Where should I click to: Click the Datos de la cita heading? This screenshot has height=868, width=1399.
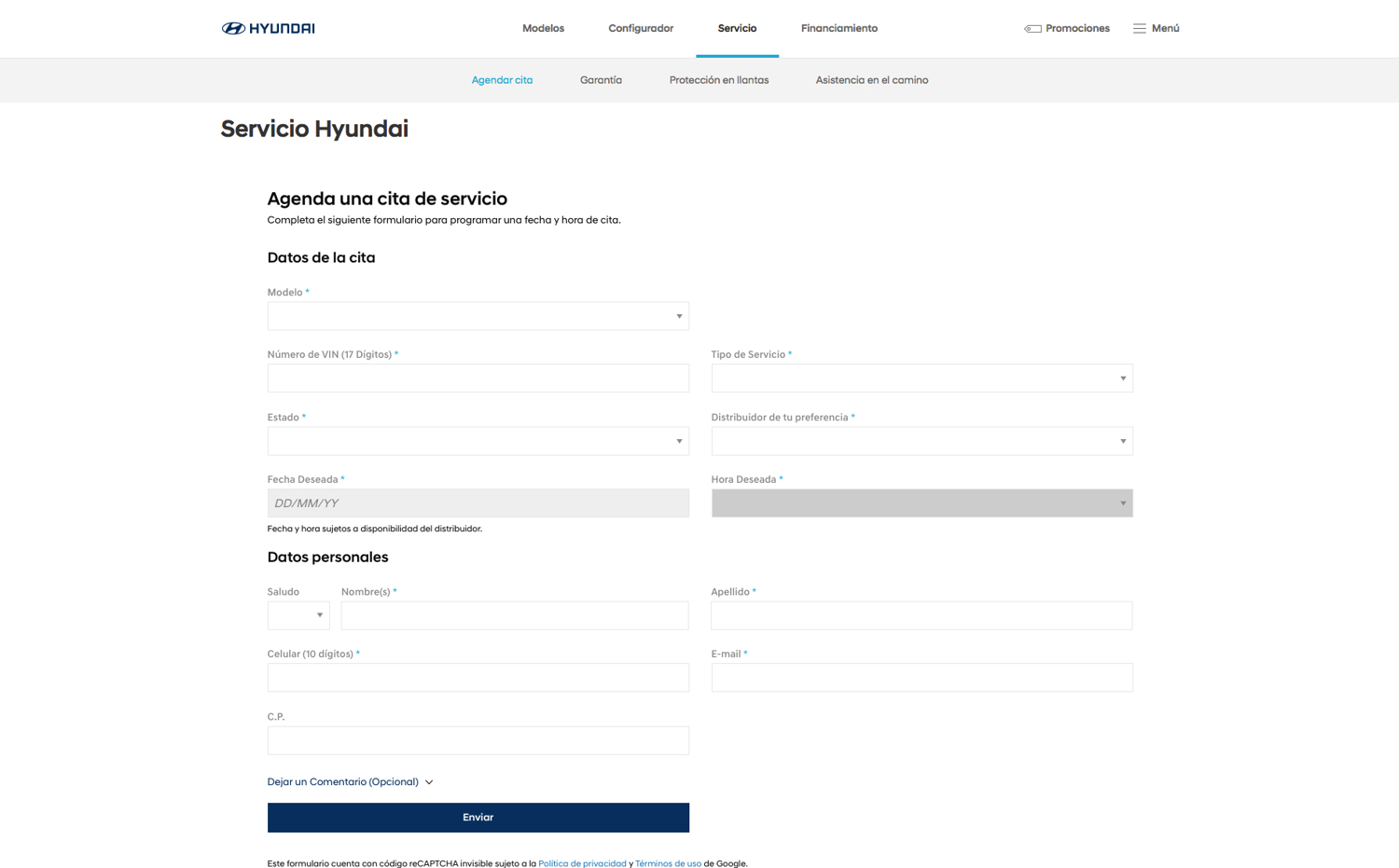(x=321, y=258)
